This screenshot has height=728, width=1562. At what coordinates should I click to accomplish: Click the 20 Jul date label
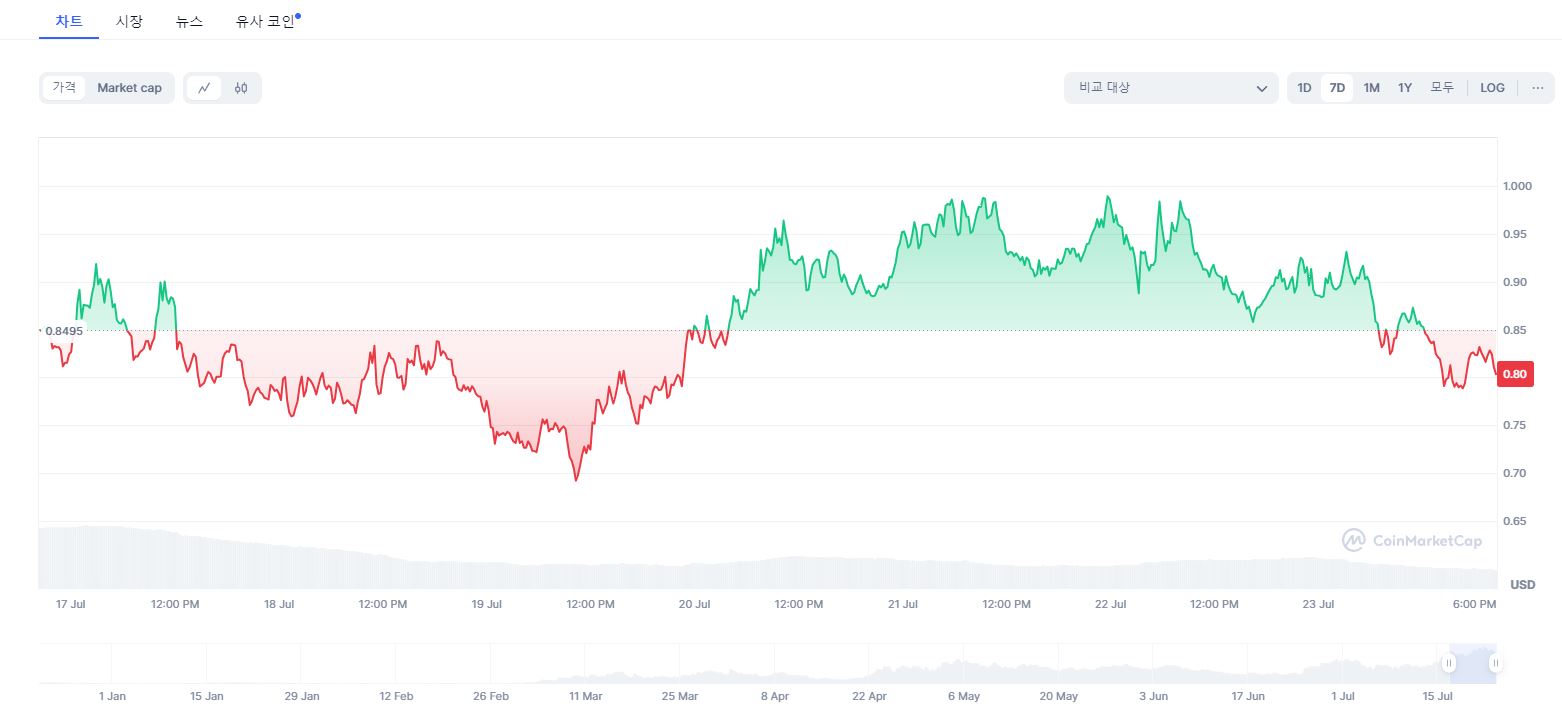coord(694,604)
